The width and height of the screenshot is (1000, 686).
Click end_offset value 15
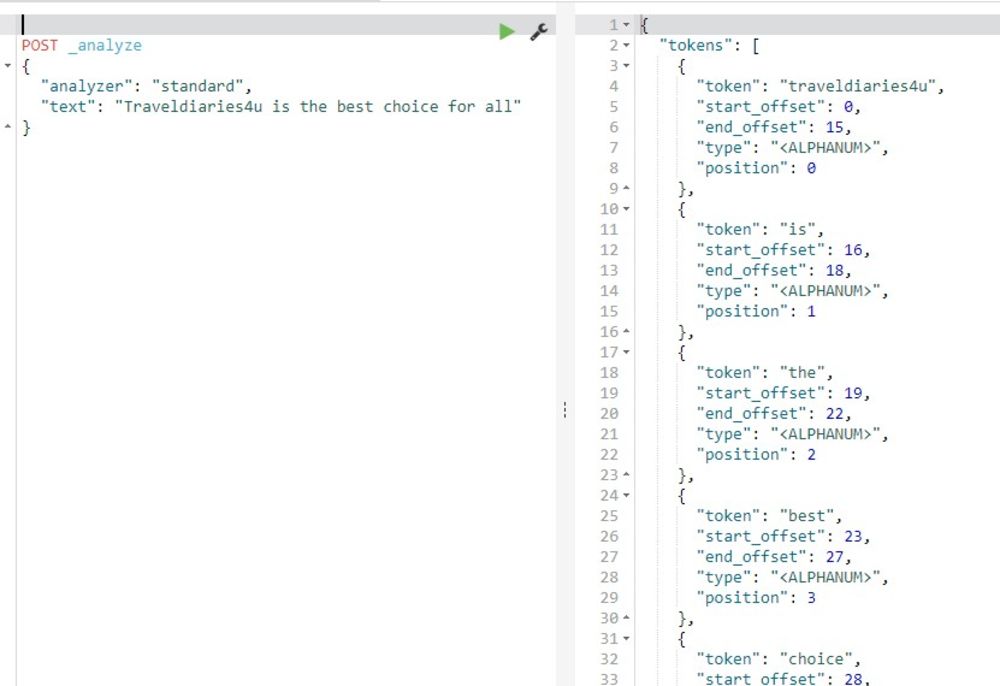click(x=834, y=127)
